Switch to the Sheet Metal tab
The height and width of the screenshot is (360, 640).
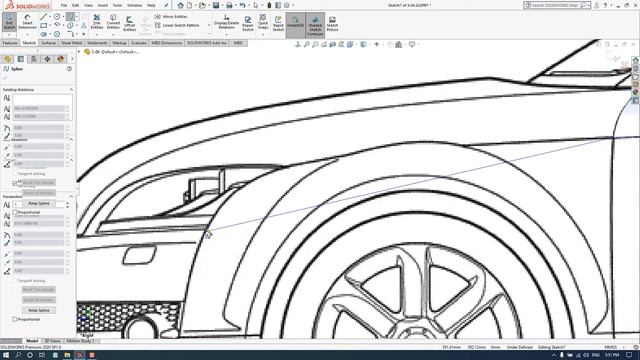(x=71, y=43)
